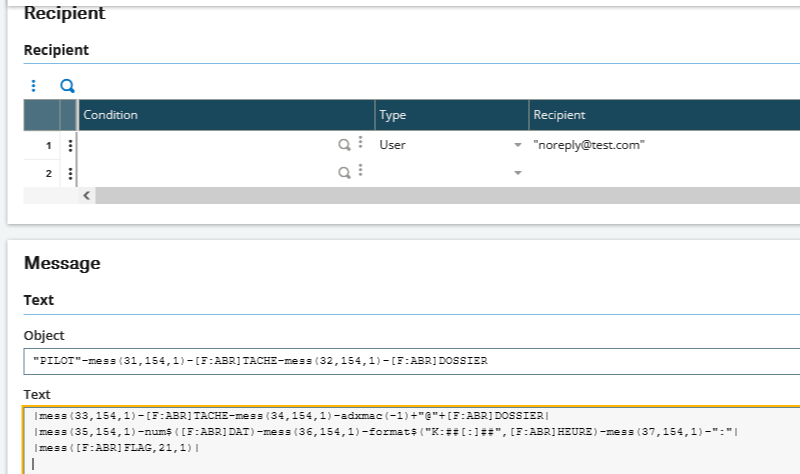The image size is (800, 474).
Task: Click the grid scrollbar left arrow
Action: (x=87, y=195)
